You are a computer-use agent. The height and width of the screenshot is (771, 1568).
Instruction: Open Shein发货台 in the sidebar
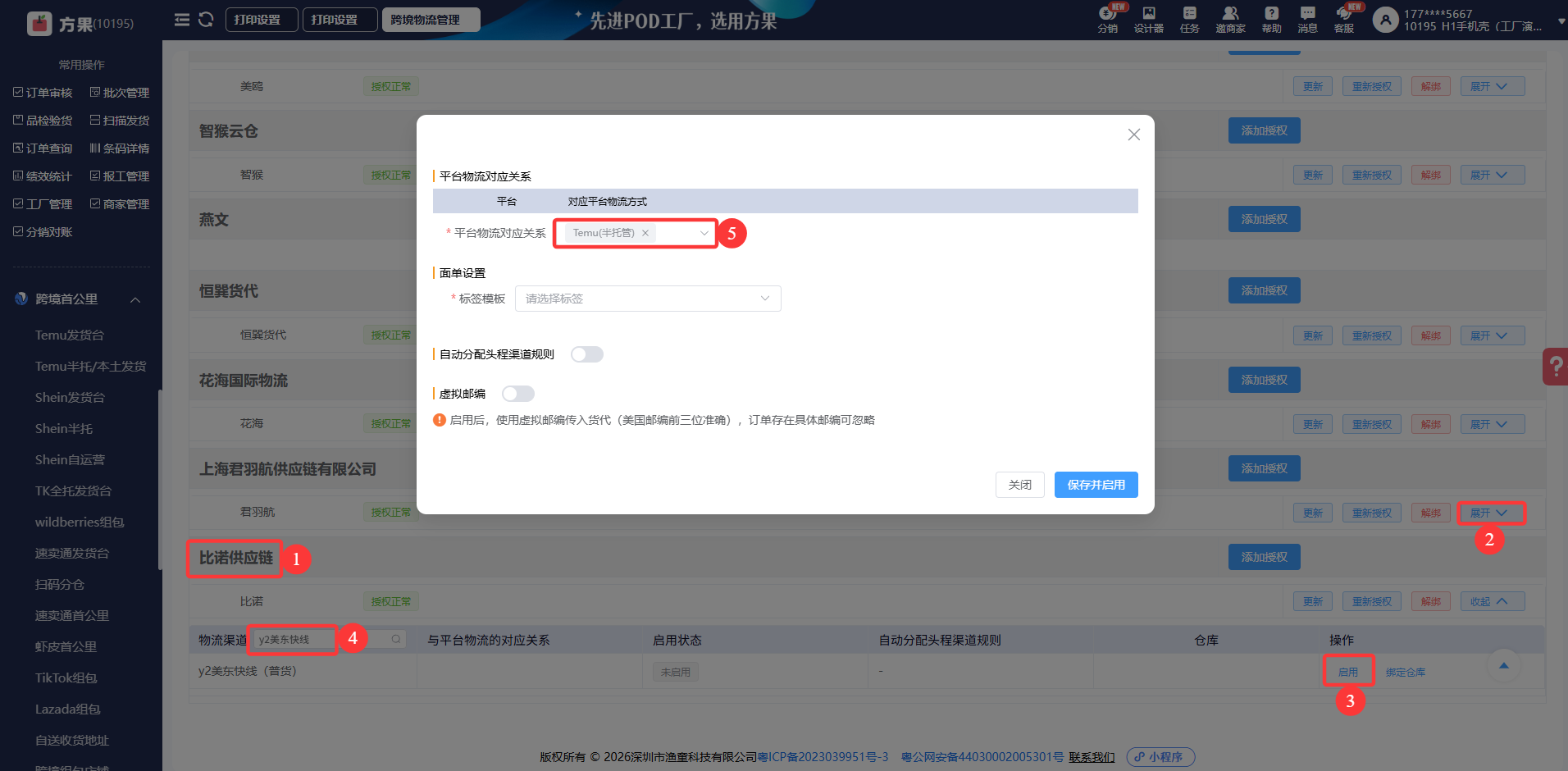click(x=70, y=397)
